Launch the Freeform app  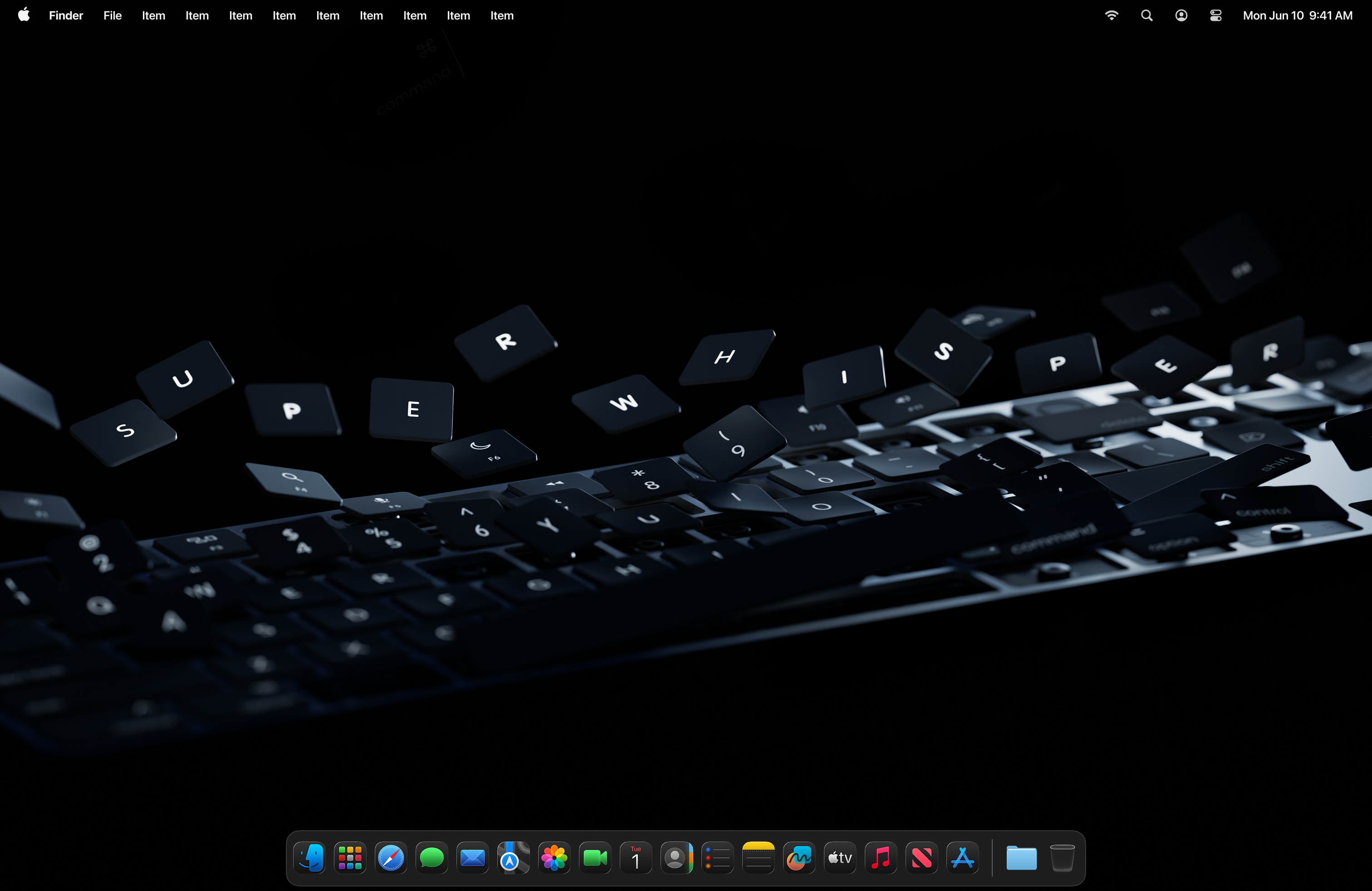[799, 858]
